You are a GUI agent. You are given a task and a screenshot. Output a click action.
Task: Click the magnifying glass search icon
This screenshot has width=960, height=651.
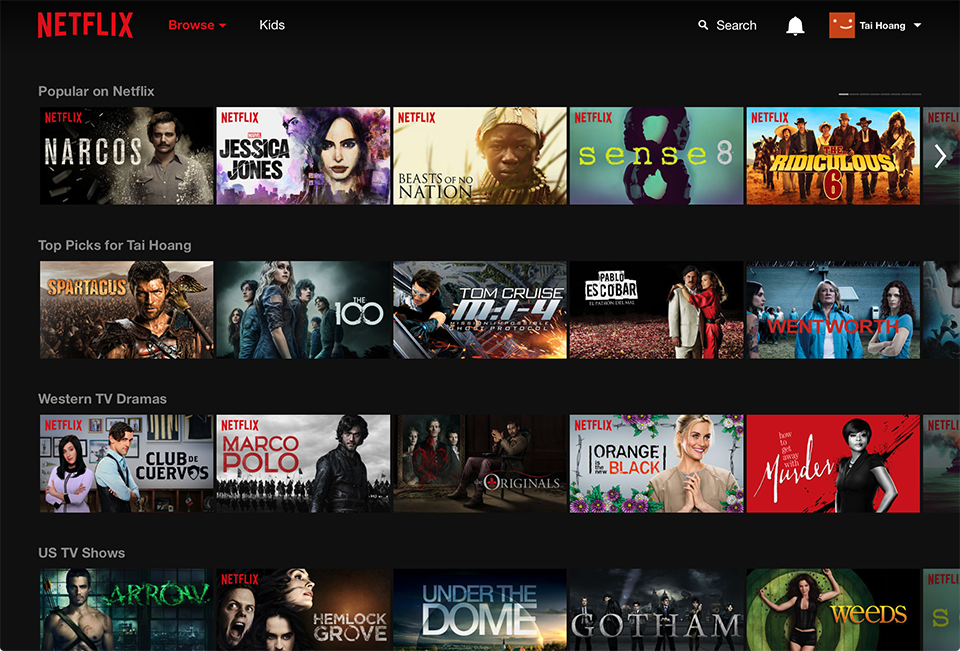(703, 26)
